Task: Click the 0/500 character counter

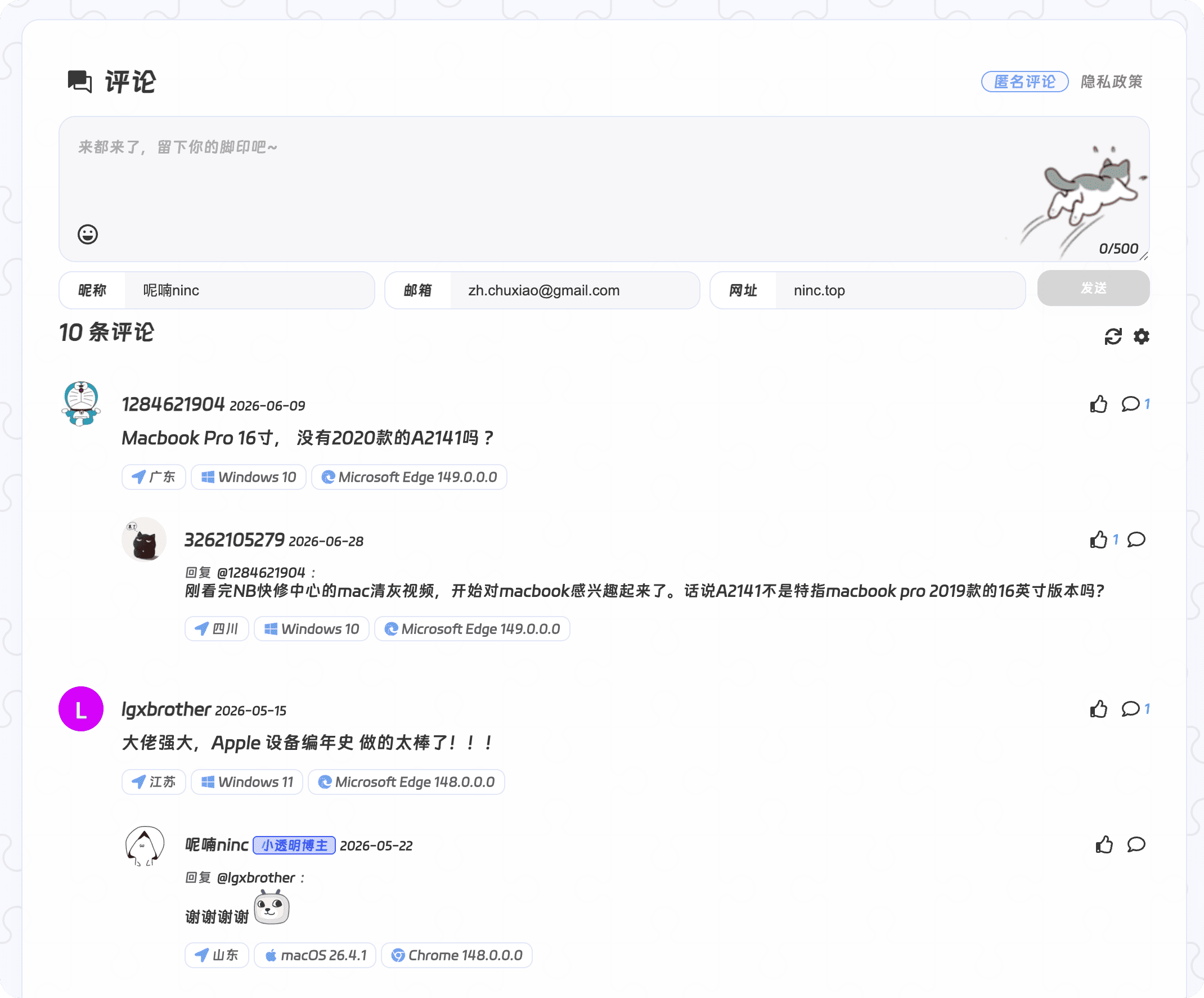Action: pos(1118,248)
